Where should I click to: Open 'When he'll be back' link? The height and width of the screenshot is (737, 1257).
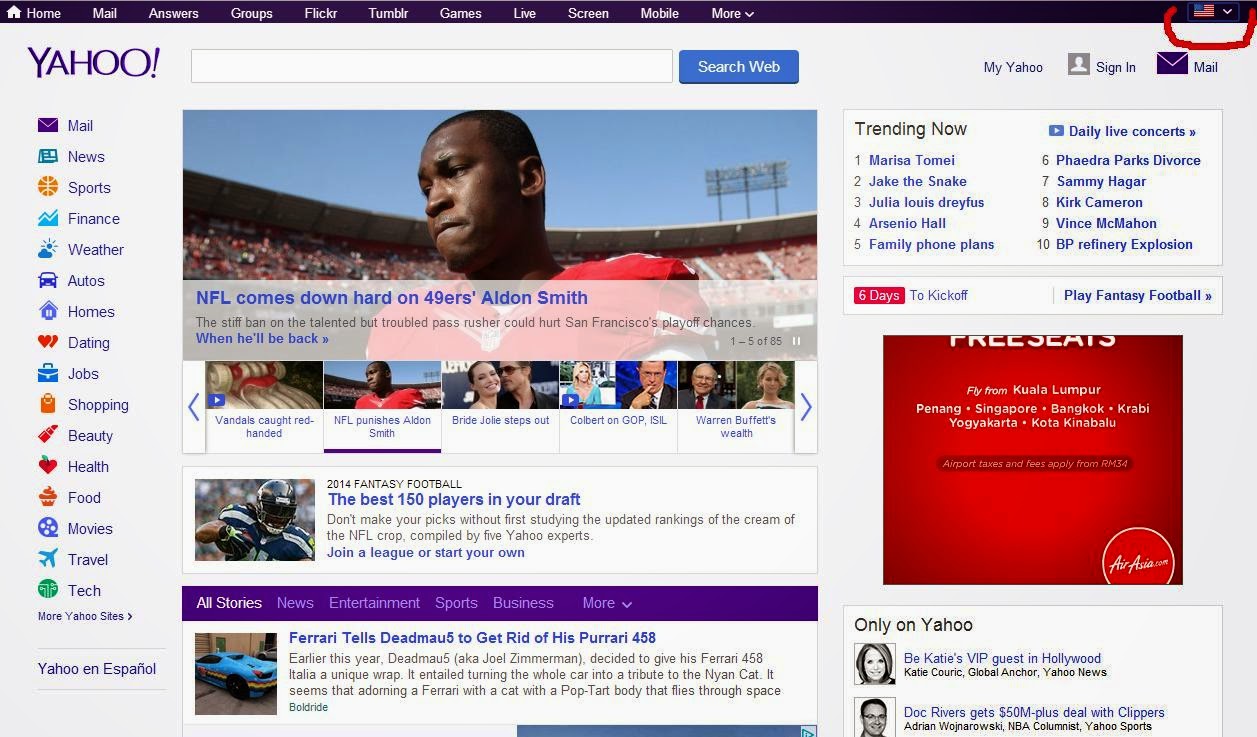point(262,338)
